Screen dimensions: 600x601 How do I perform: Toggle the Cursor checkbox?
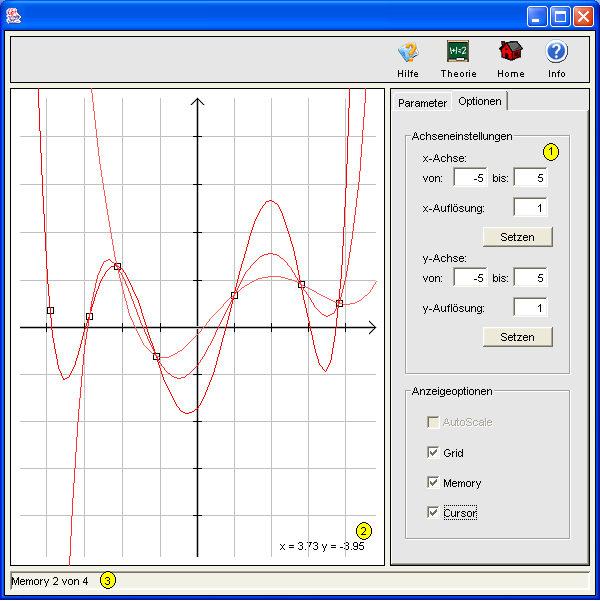(433, 513)
